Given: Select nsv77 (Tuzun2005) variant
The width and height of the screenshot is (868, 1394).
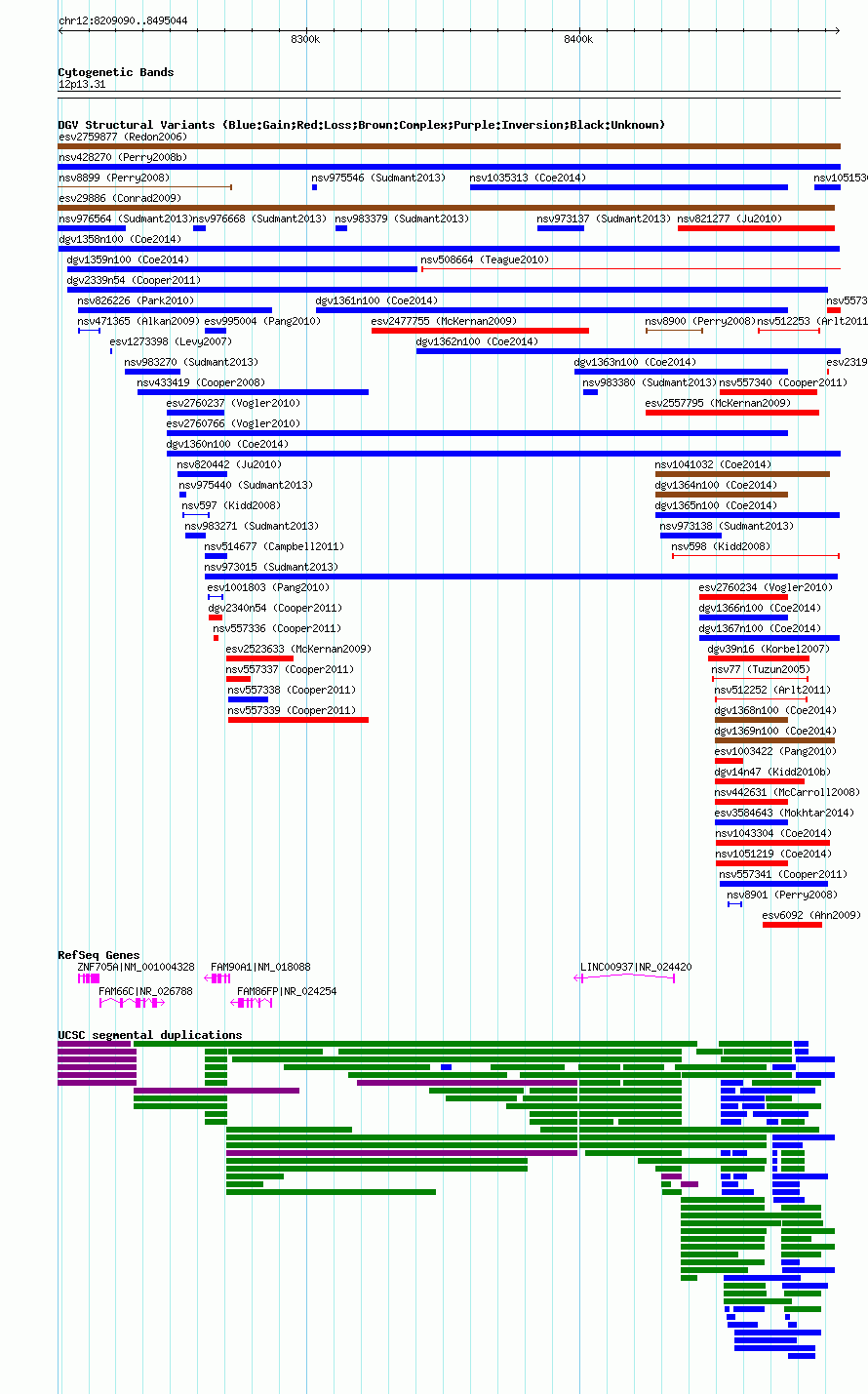Looking at the screenshot, I should 760,669.
